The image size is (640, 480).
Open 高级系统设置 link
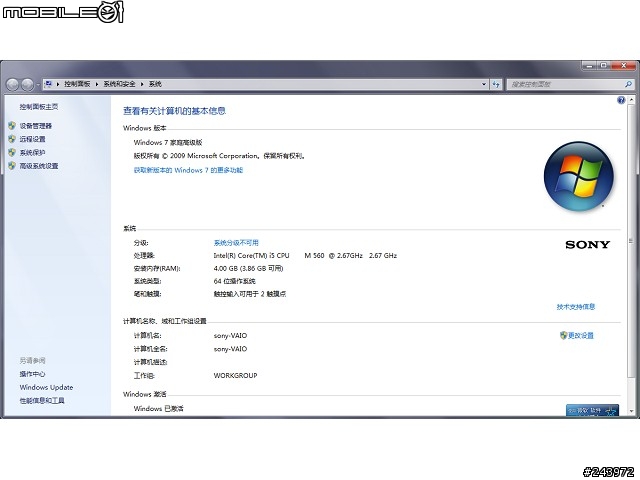click(x=39, y=166)
